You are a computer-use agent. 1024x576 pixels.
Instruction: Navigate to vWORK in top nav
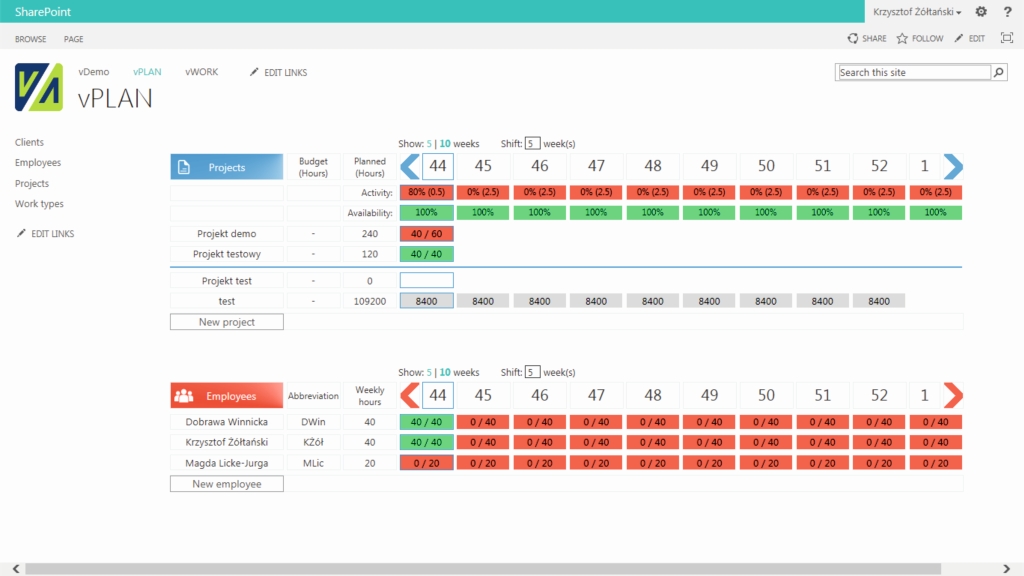[201, 72]
